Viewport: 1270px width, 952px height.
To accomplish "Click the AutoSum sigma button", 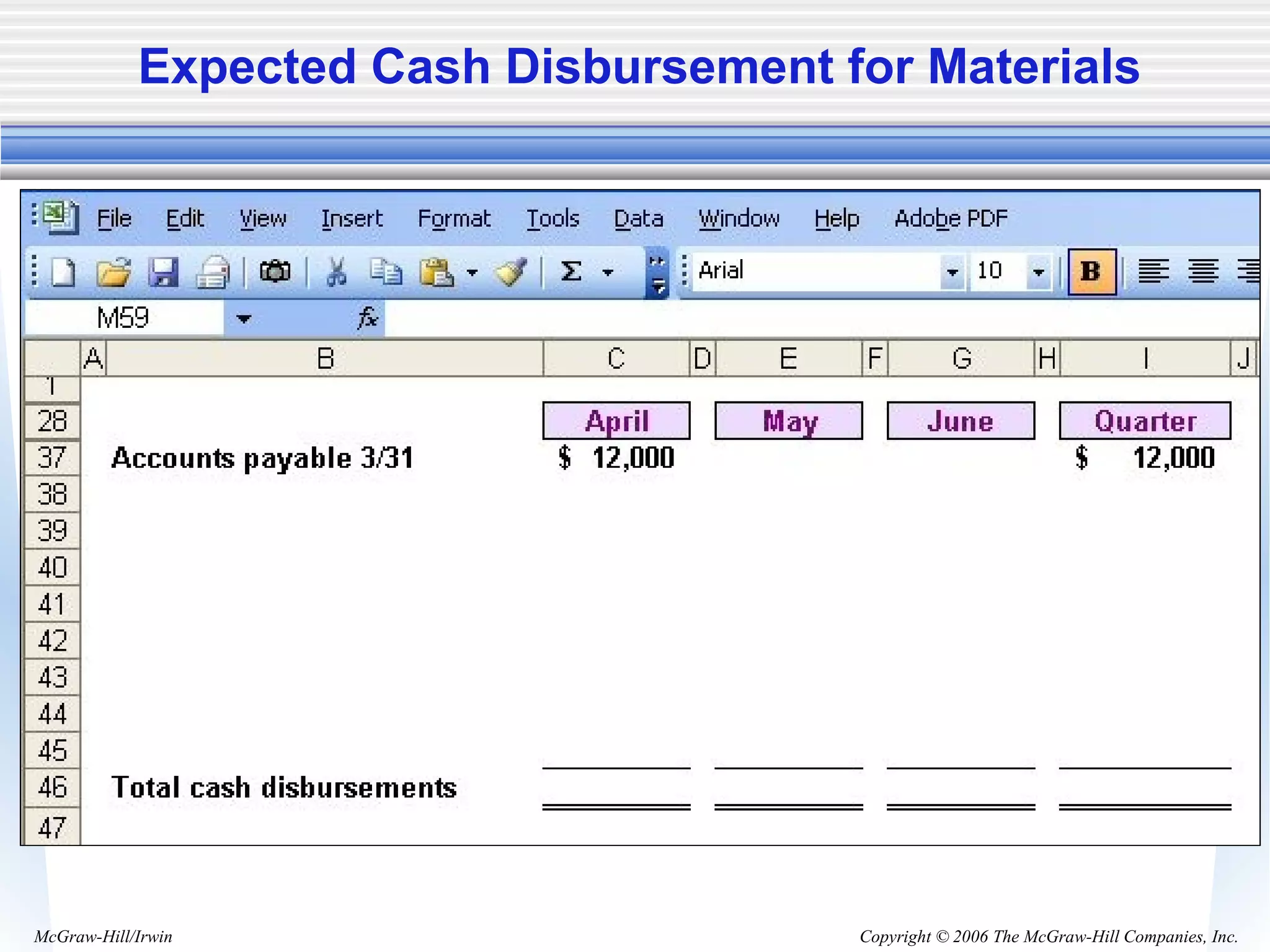I will (572, 272).
